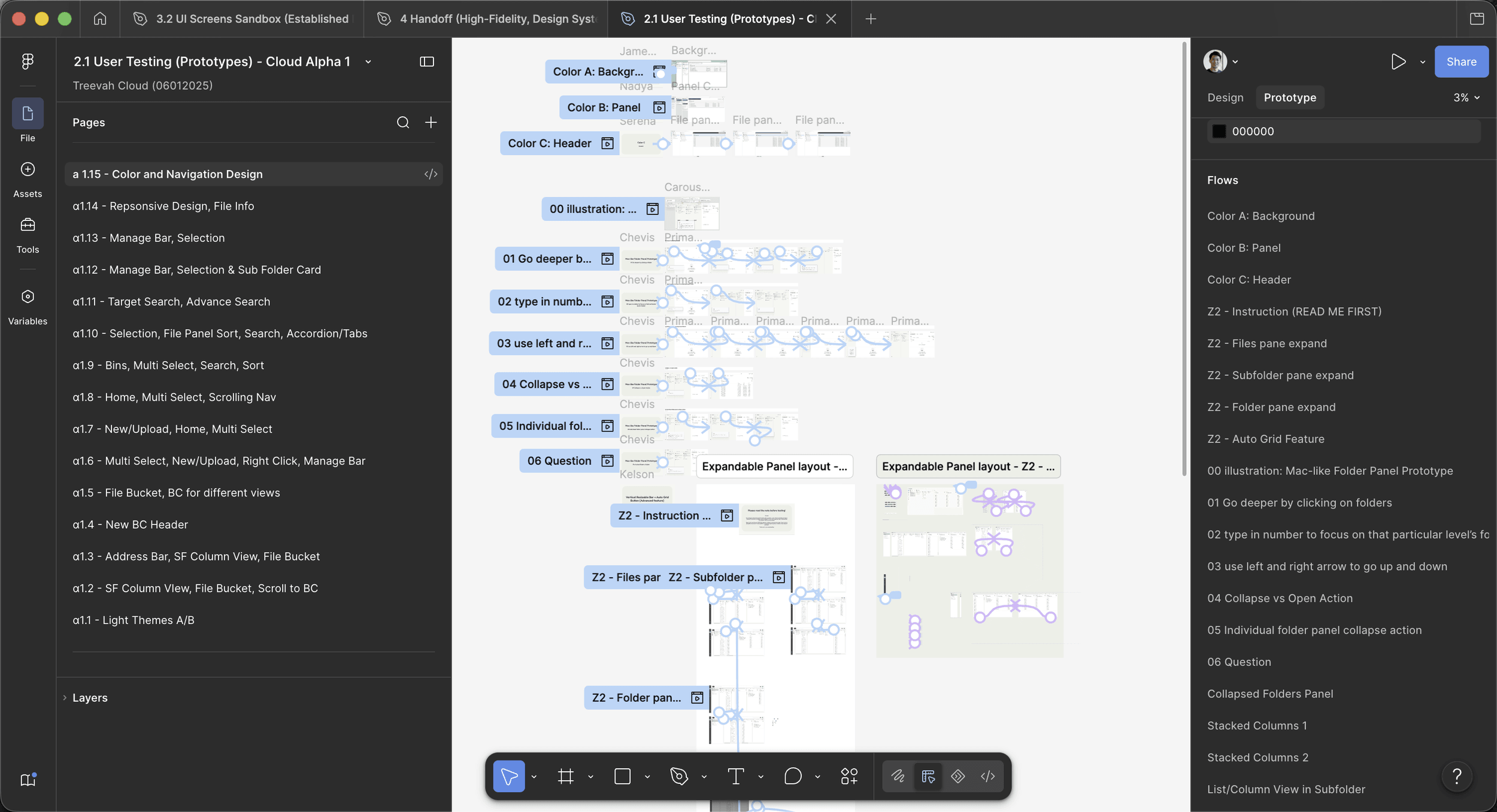1497x812 pixels.
Task: Click the window panel icon in title bar
Action: [x=1477, y=19]
